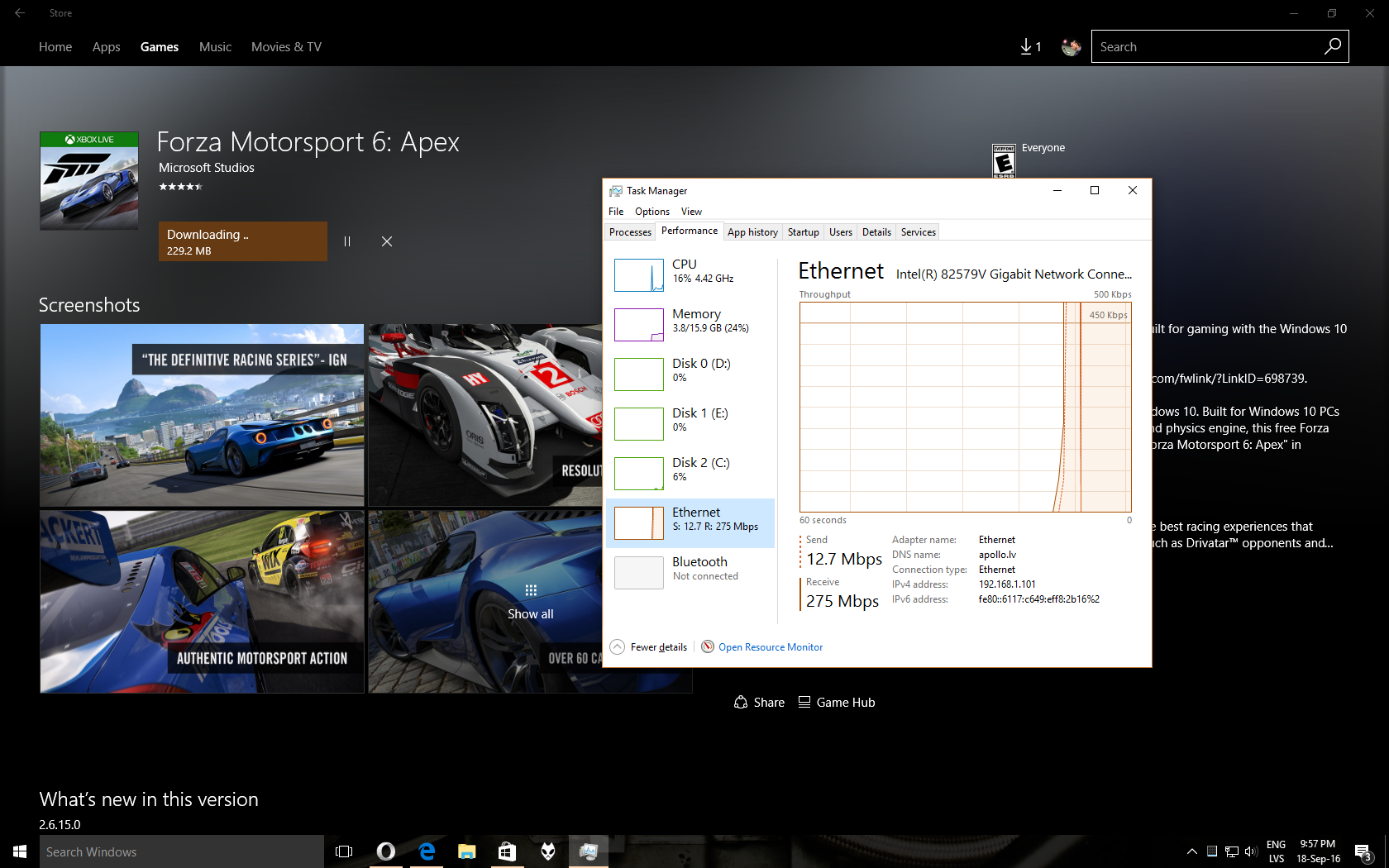
Task: Click the Store taskbar icon
Action: tap(507, 851)
